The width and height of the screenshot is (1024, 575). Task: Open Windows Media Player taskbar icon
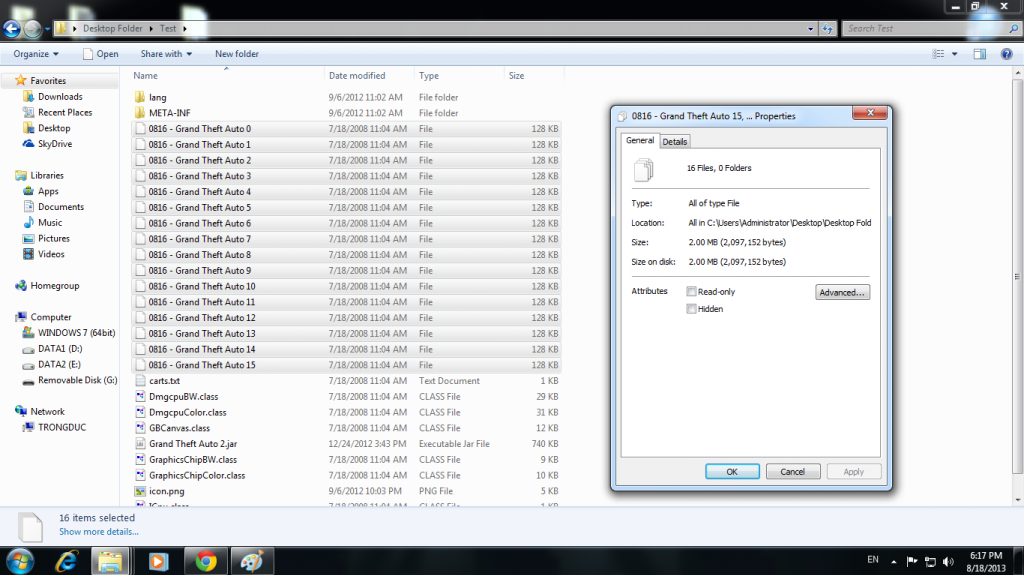click(158, 561)
